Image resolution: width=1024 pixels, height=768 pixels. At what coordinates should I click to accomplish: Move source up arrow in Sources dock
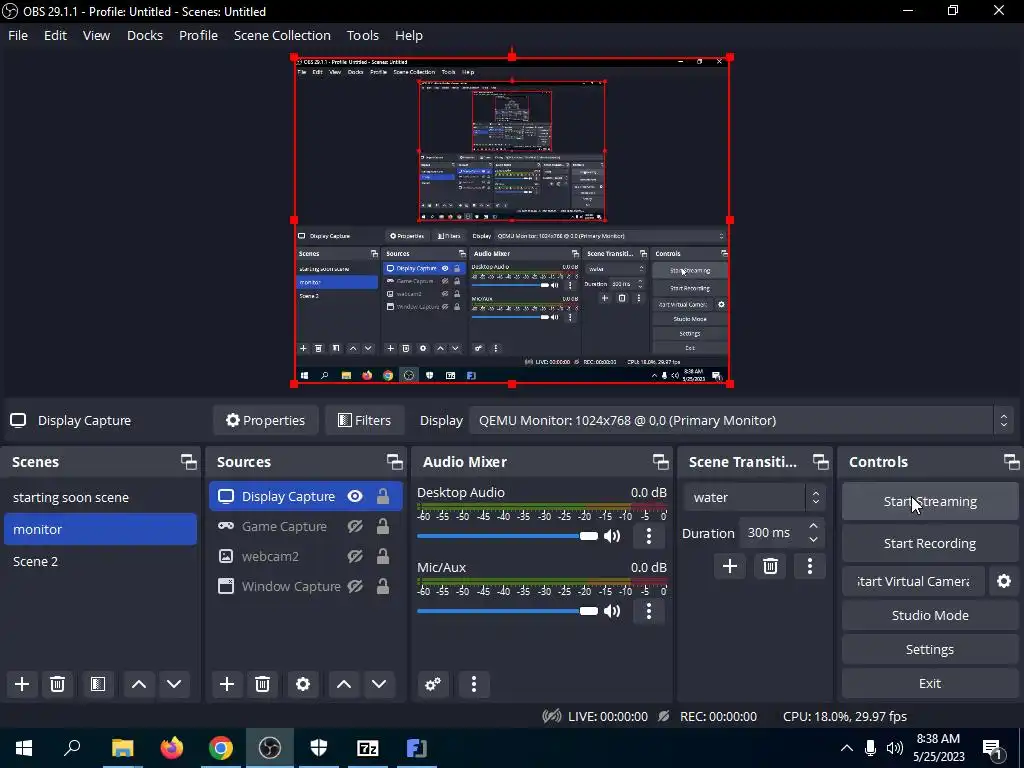tap(344, 684)
